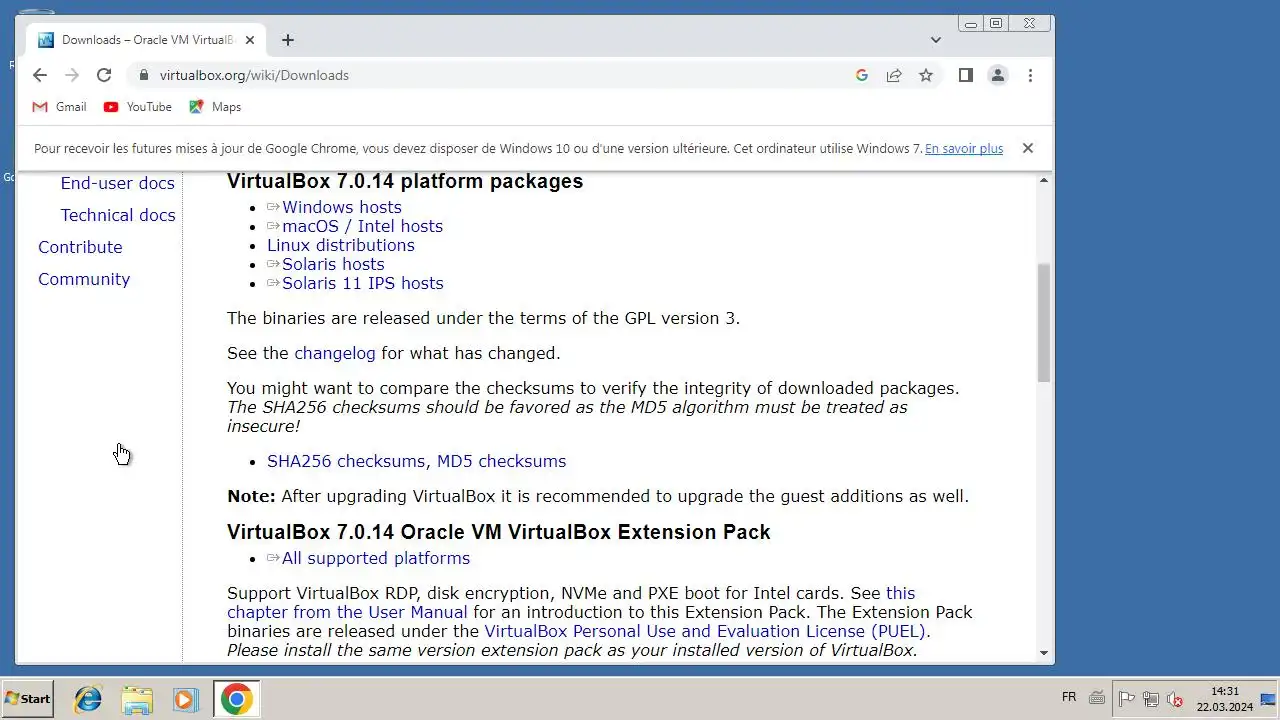Download macOS / Intel hosts package
Screen dimensions: 1280x720
pos(362,226)
